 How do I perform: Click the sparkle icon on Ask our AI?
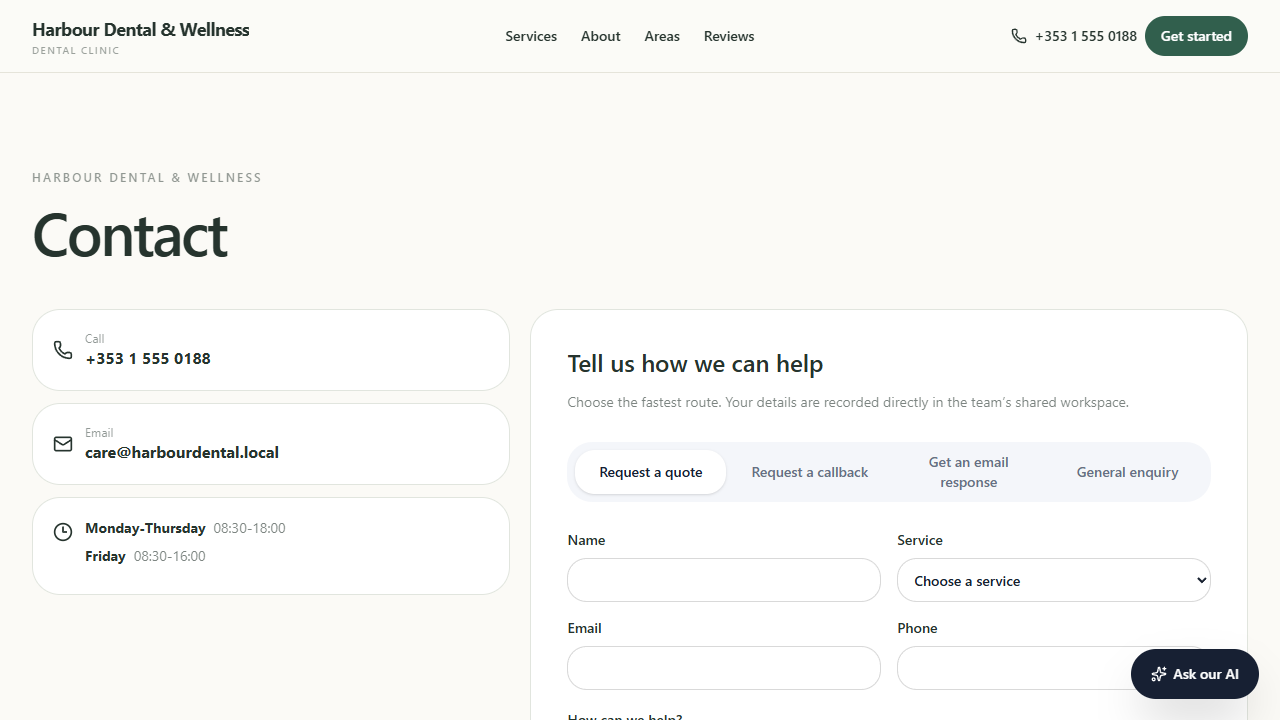1159,674
